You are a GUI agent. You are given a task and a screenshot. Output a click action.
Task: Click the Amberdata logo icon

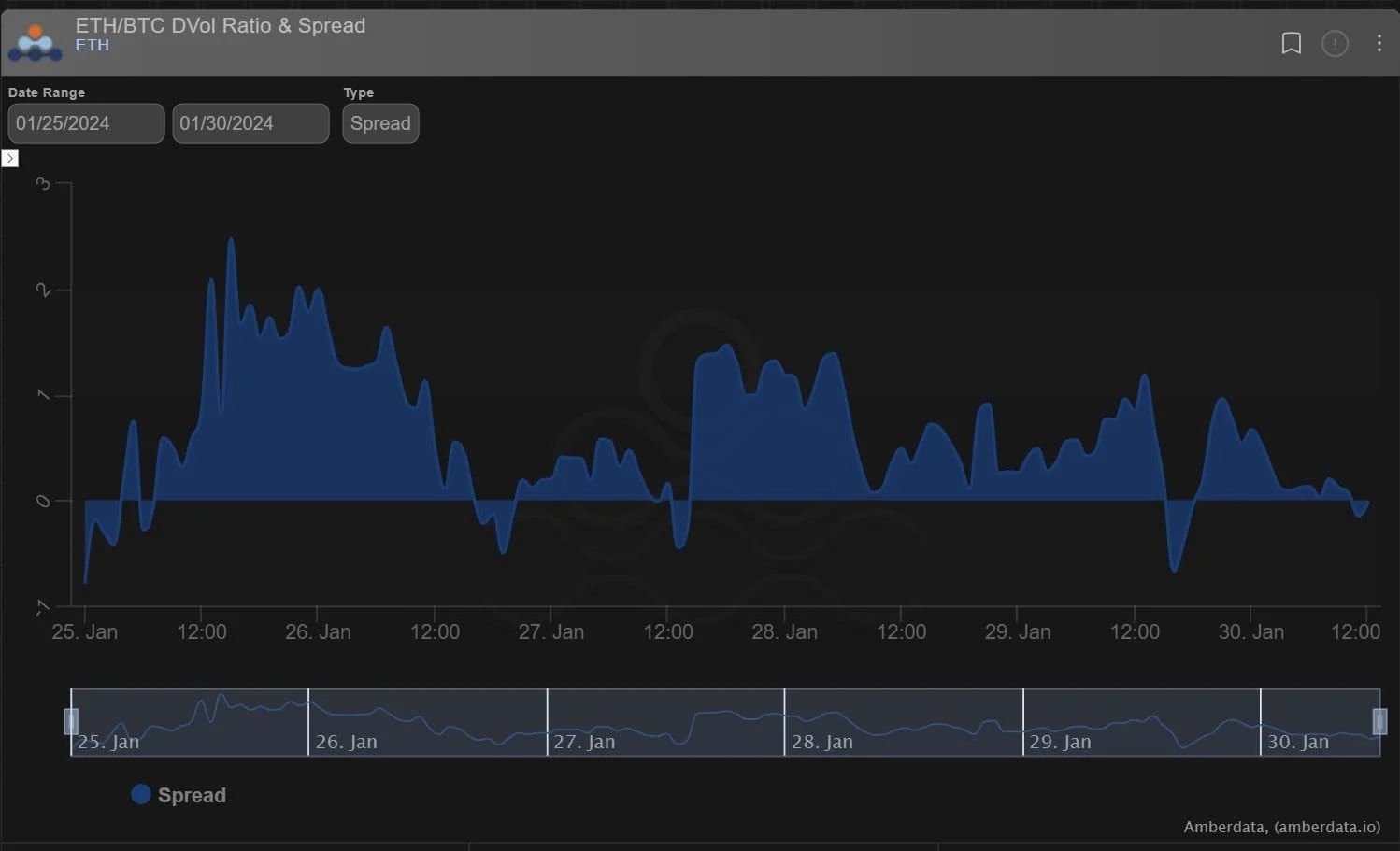tap(35, 43)
